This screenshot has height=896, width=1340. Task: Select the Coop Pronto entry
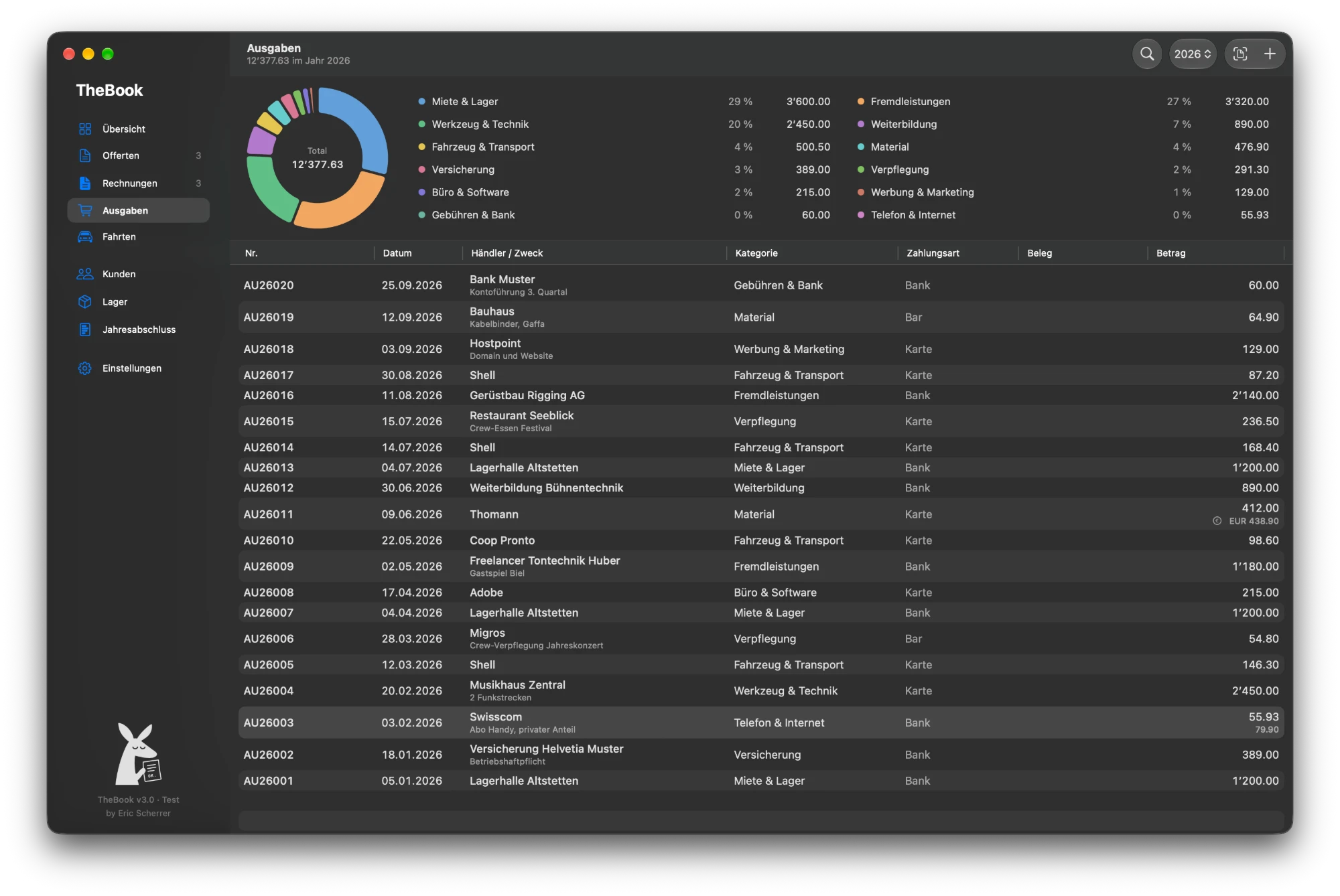point(761,540)
